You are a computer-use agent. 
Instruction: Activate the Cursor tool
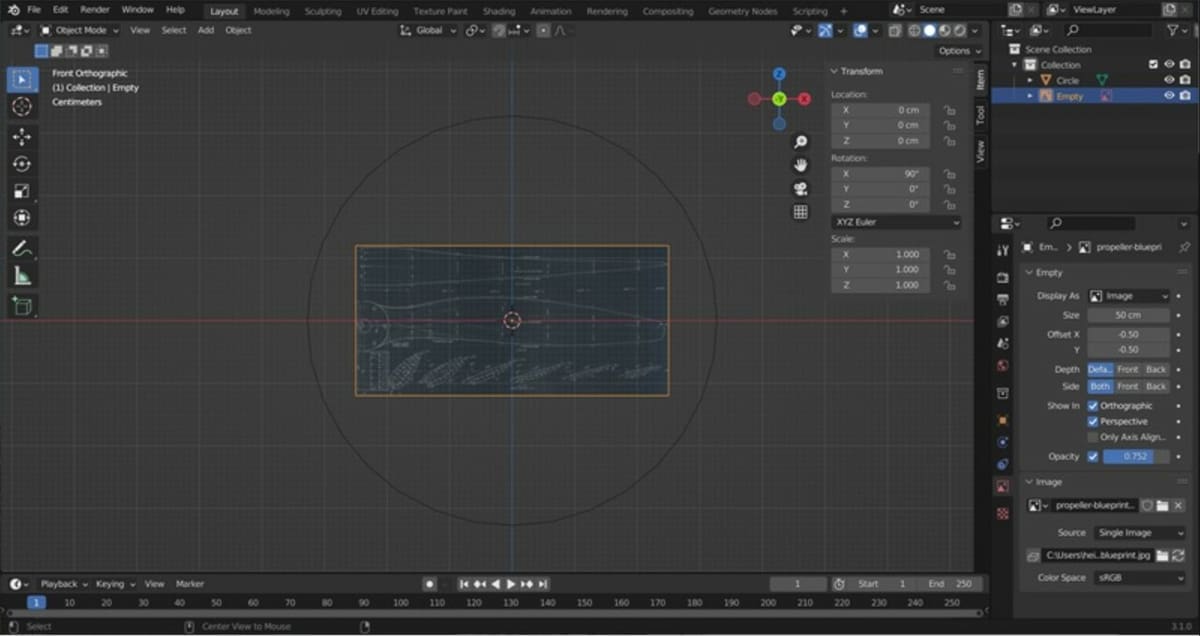point(22,106)
